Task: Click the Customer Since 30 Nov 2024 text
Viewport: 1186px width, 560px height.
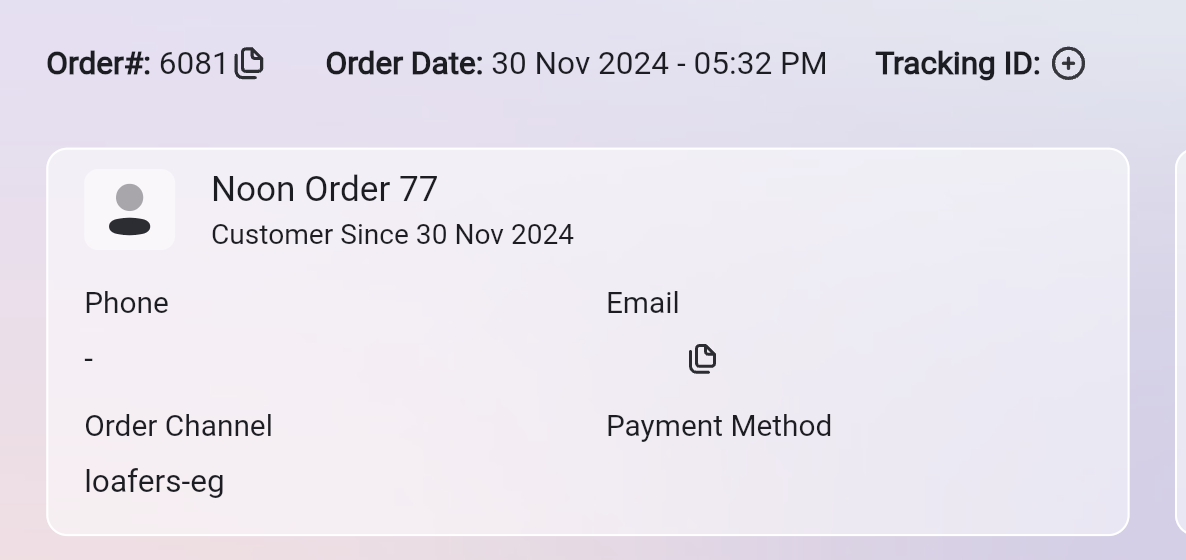Action: click(x=392, y=235)
